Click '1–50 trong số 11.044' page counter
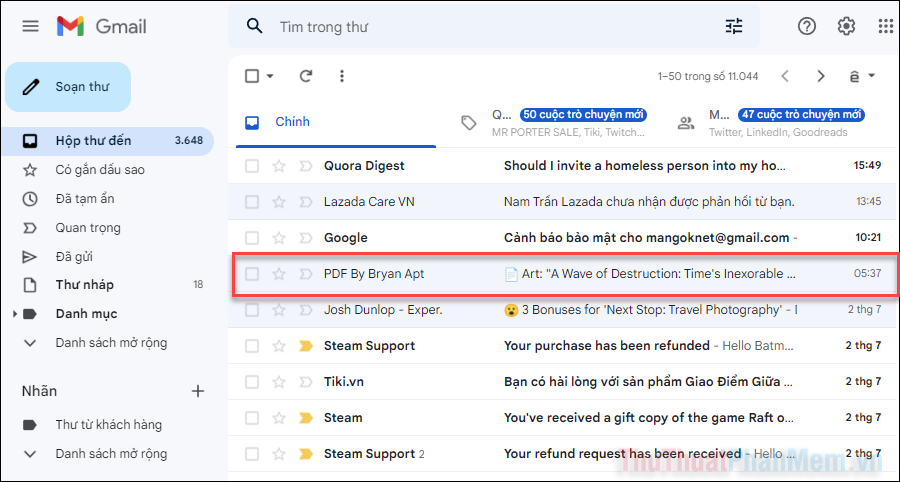The height and width of the screenshot is (482, 900). point(708,76)
